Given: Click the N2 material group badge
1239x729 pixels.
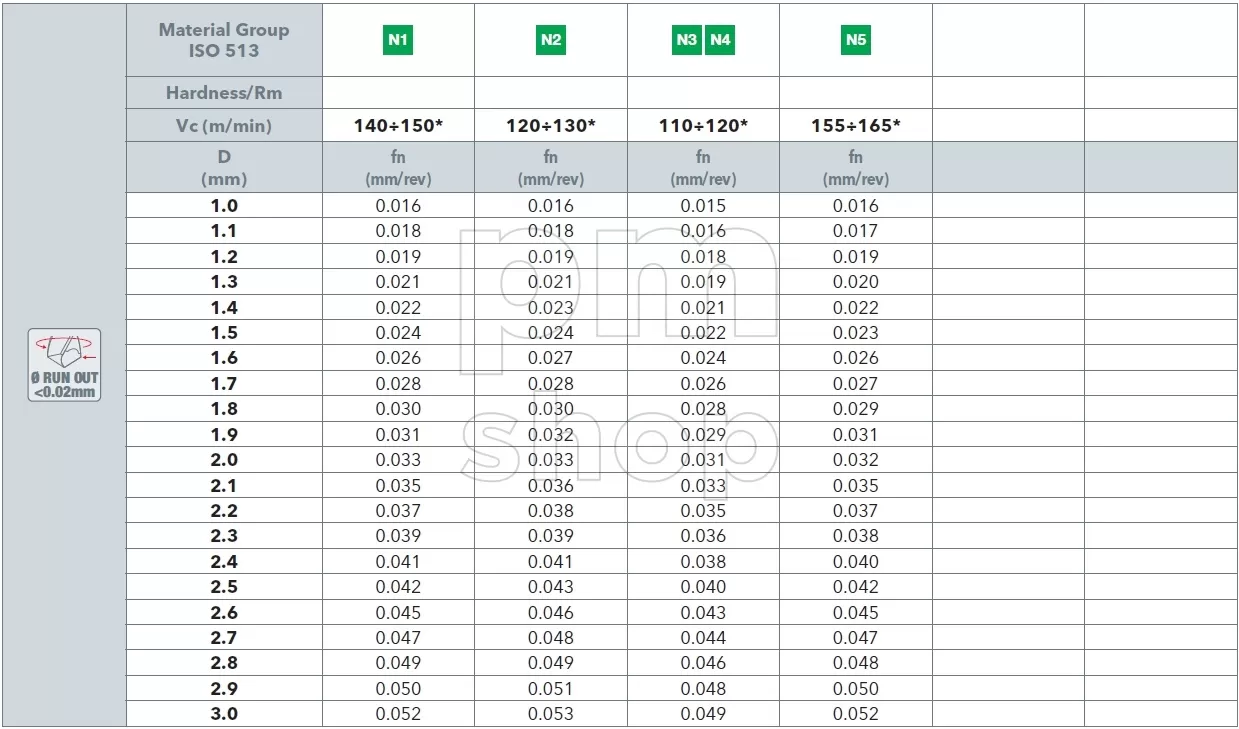Looking at the screenshot, I should point(551,40).
